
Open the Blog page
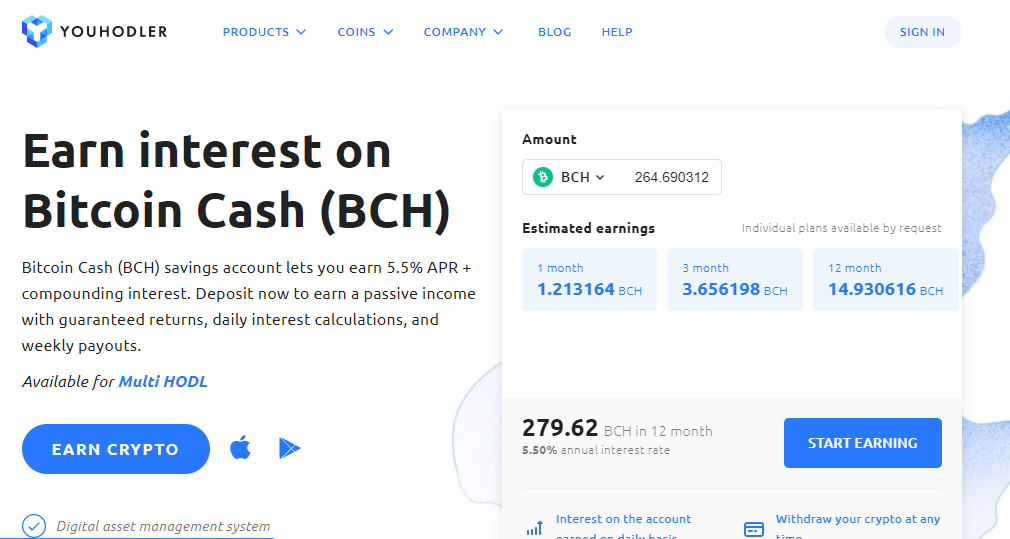(555, 32)
